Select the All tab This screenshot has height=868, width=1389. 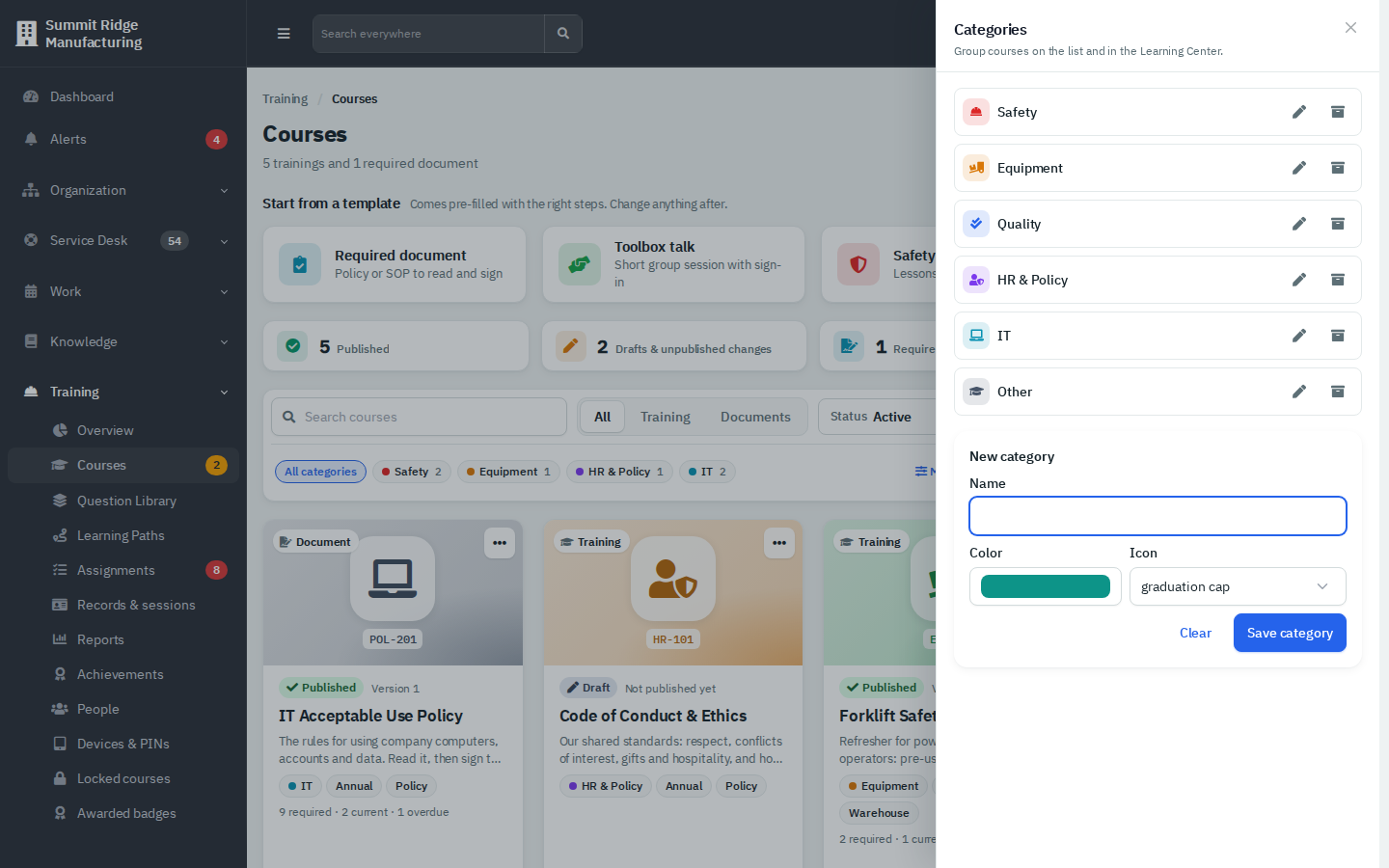click(603, 417)
